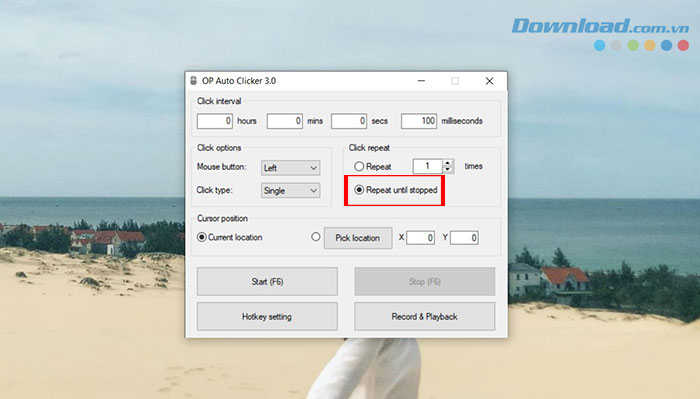Image resolution: width=700 pixels, height=399 pixels.
Task: Focus the Y coordinate field
Action: coord(464,238)
